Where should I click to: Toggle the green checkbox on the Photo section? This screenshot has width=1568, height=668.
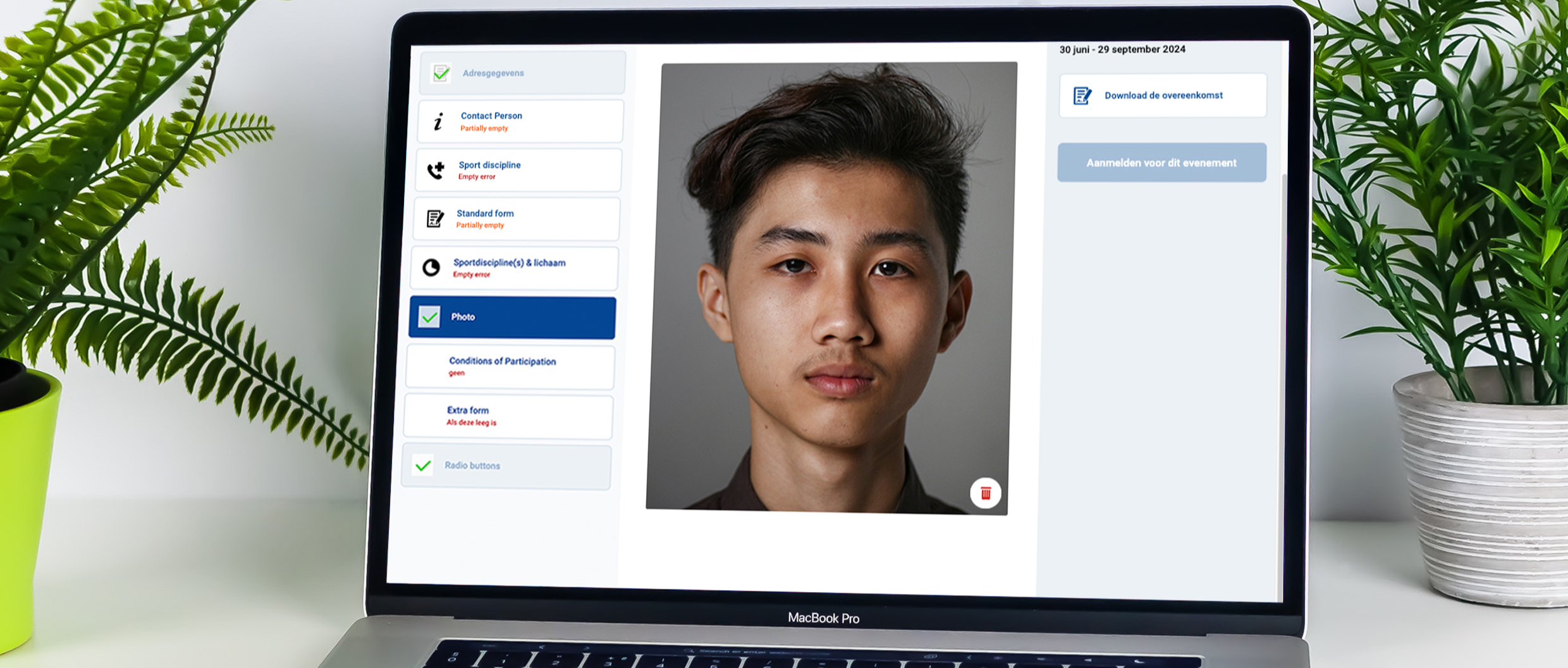tap(429, 317)
